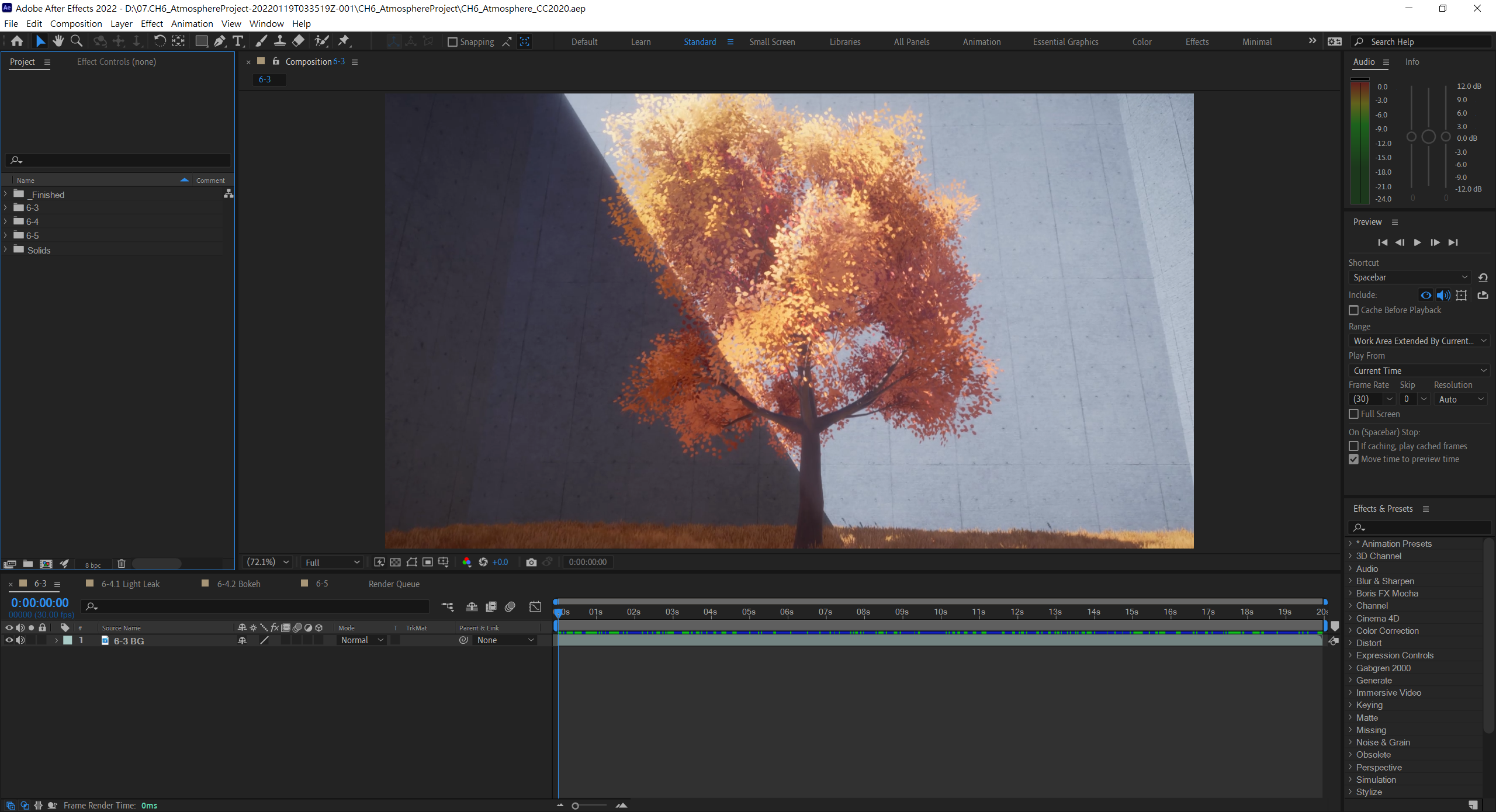Open the Render Queue panel
This screenshot has width=1496, height=812.
click(394, 584)
